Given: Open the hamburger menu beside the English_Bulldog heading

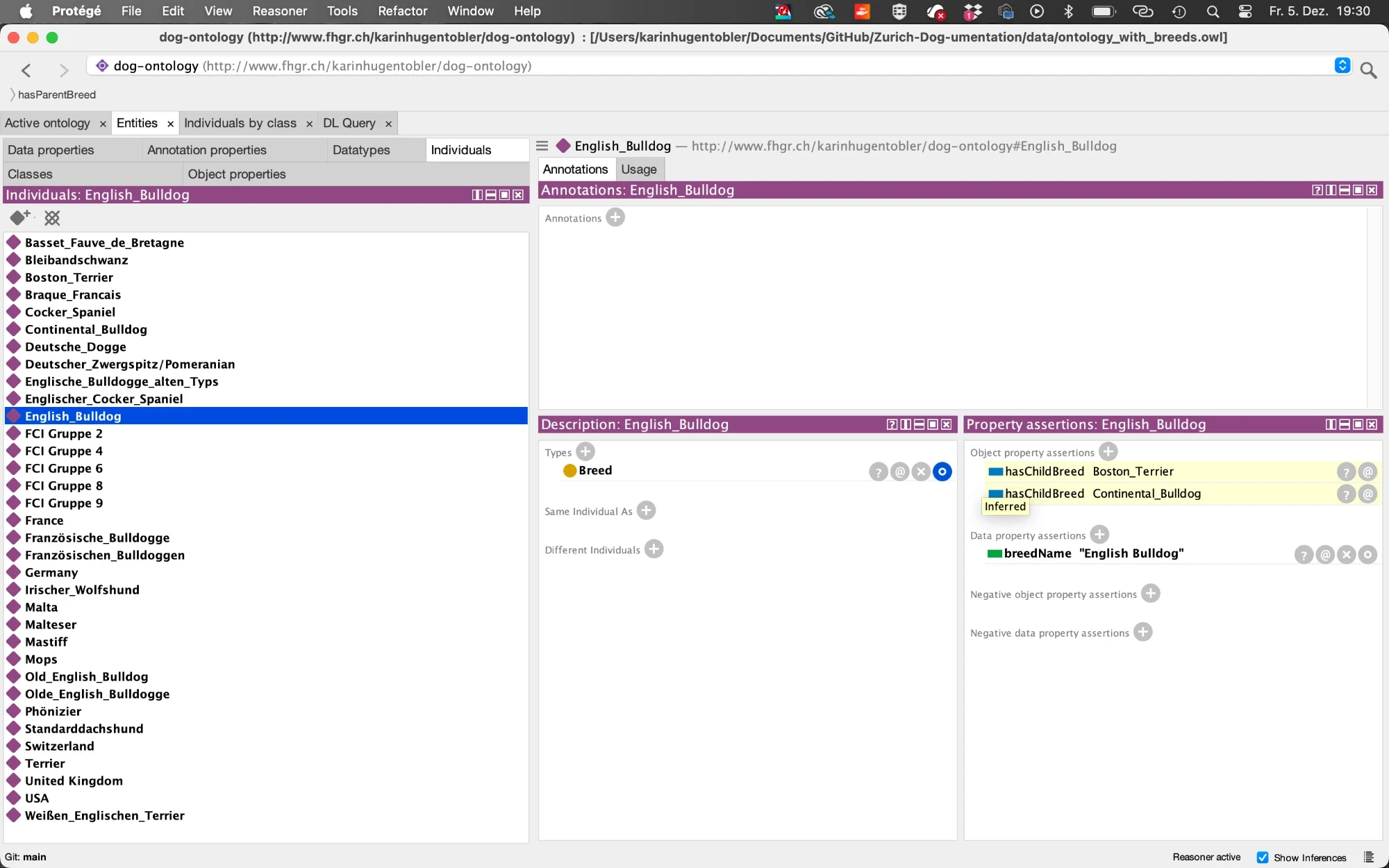Looking at the screenshot, I should 542,146.
